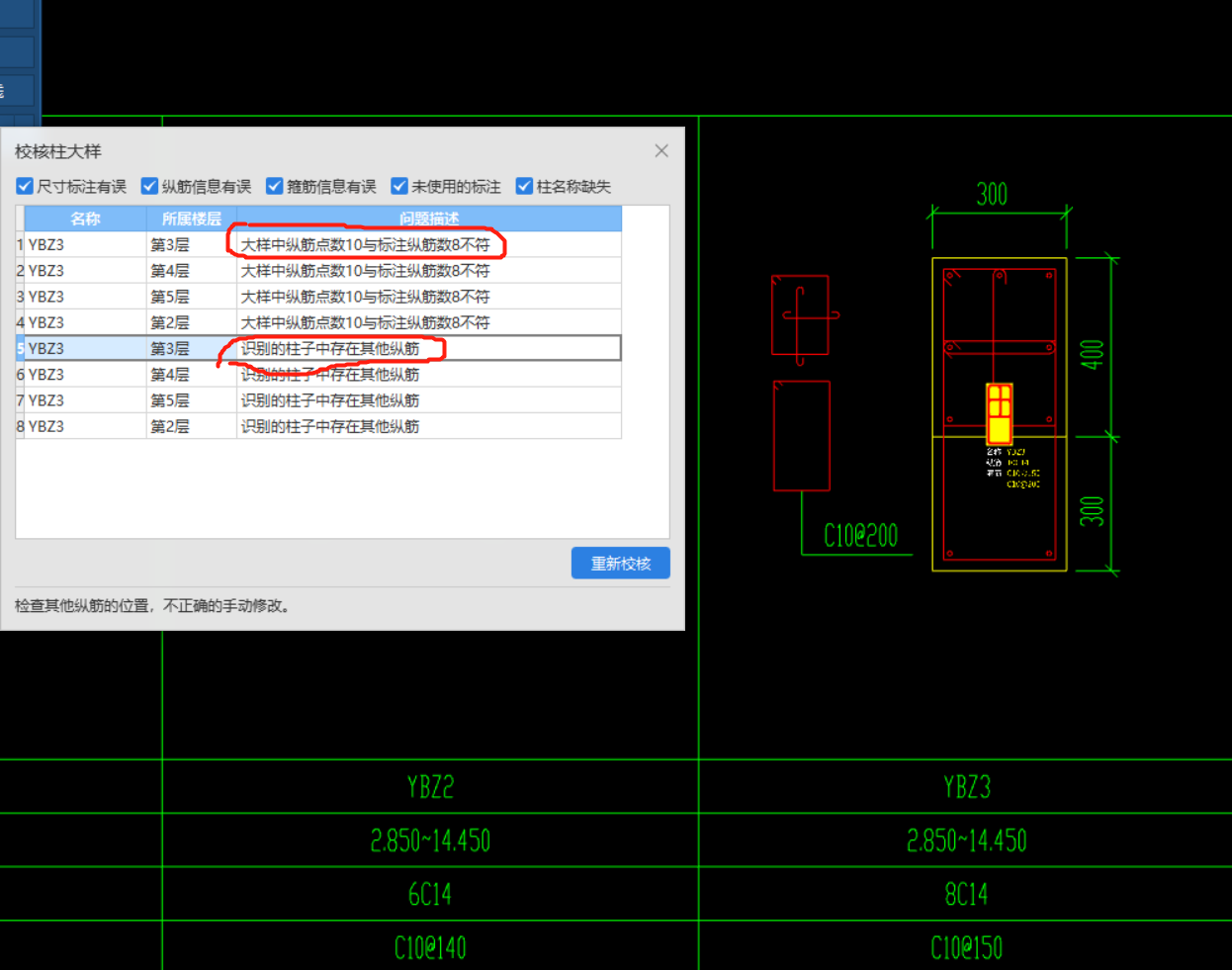This screenshot has height=970, width=1232.
Task: Click row 2 rebar count mismatch description
Action: (429, 270)
